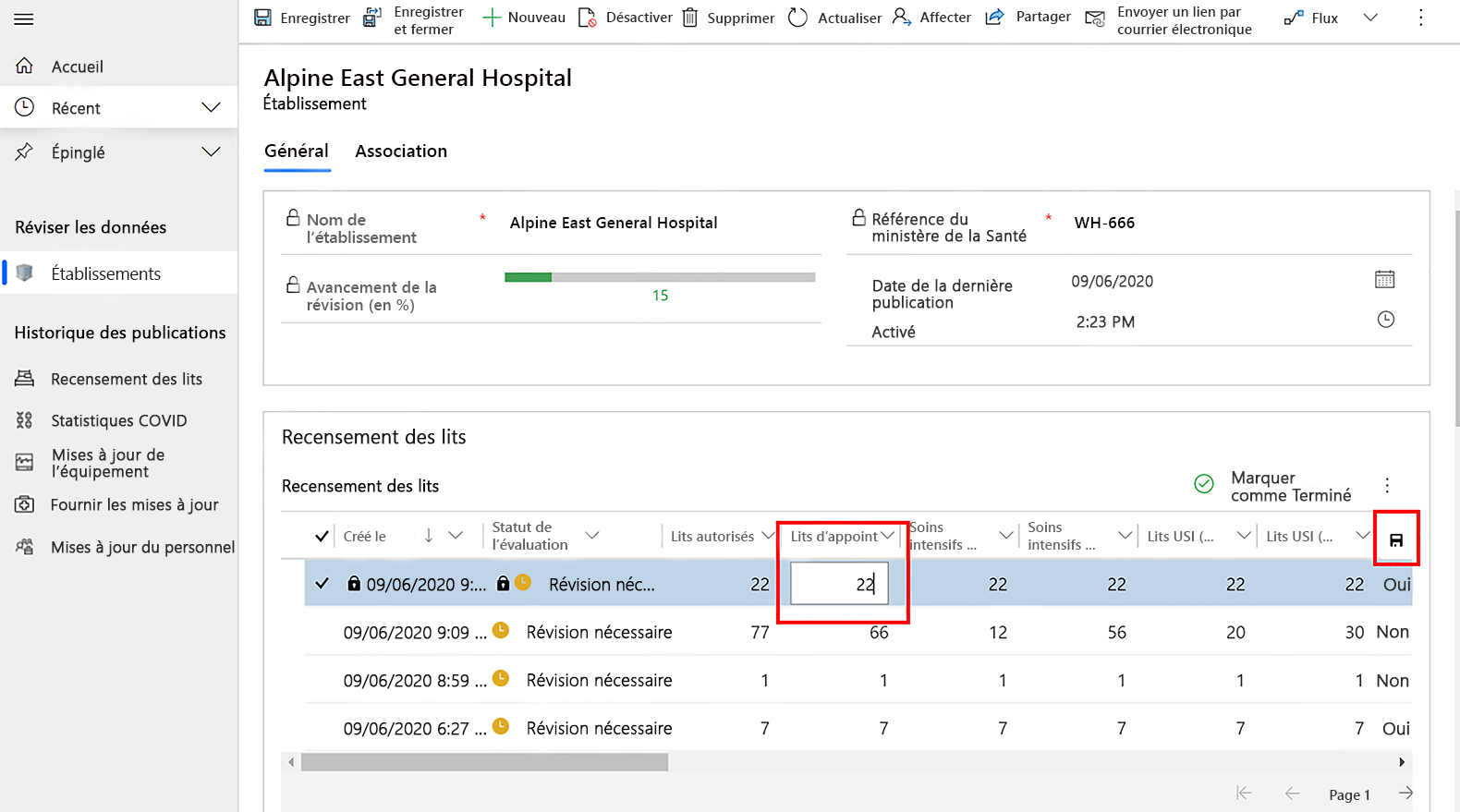
Task: Switch to the Association tab
Action: point(401,151)
